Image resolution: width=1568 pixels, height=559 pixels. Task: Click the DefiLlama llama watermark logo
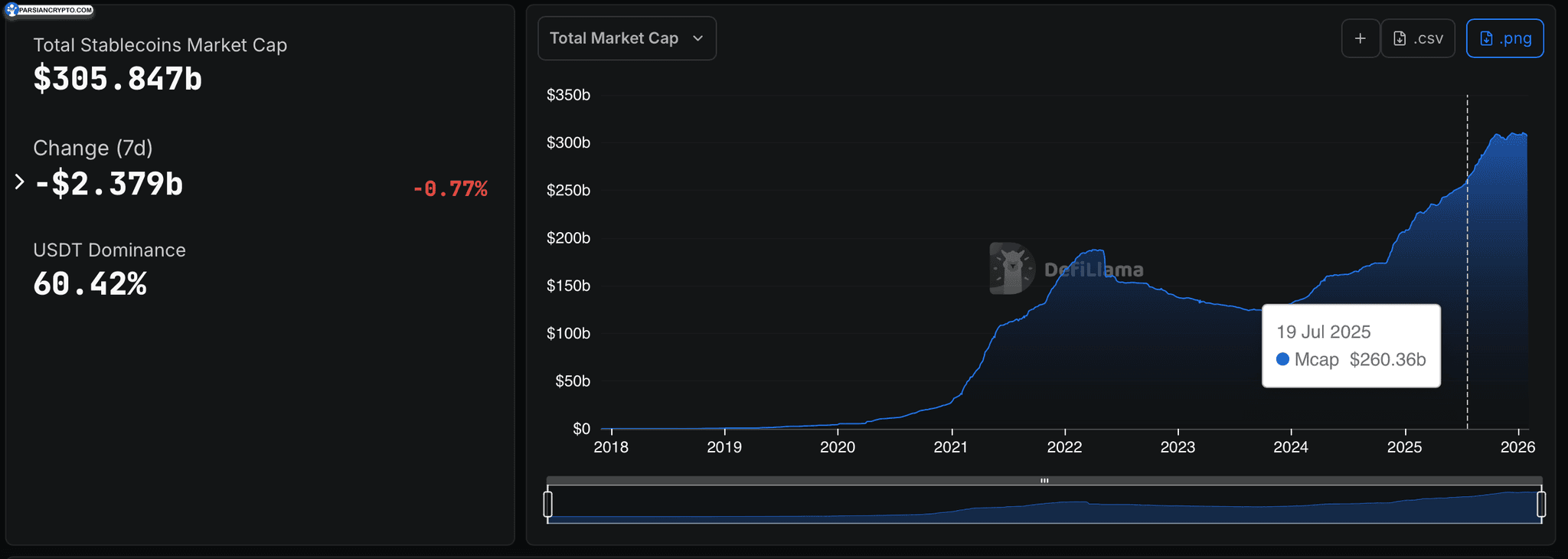pos(1011,269)
